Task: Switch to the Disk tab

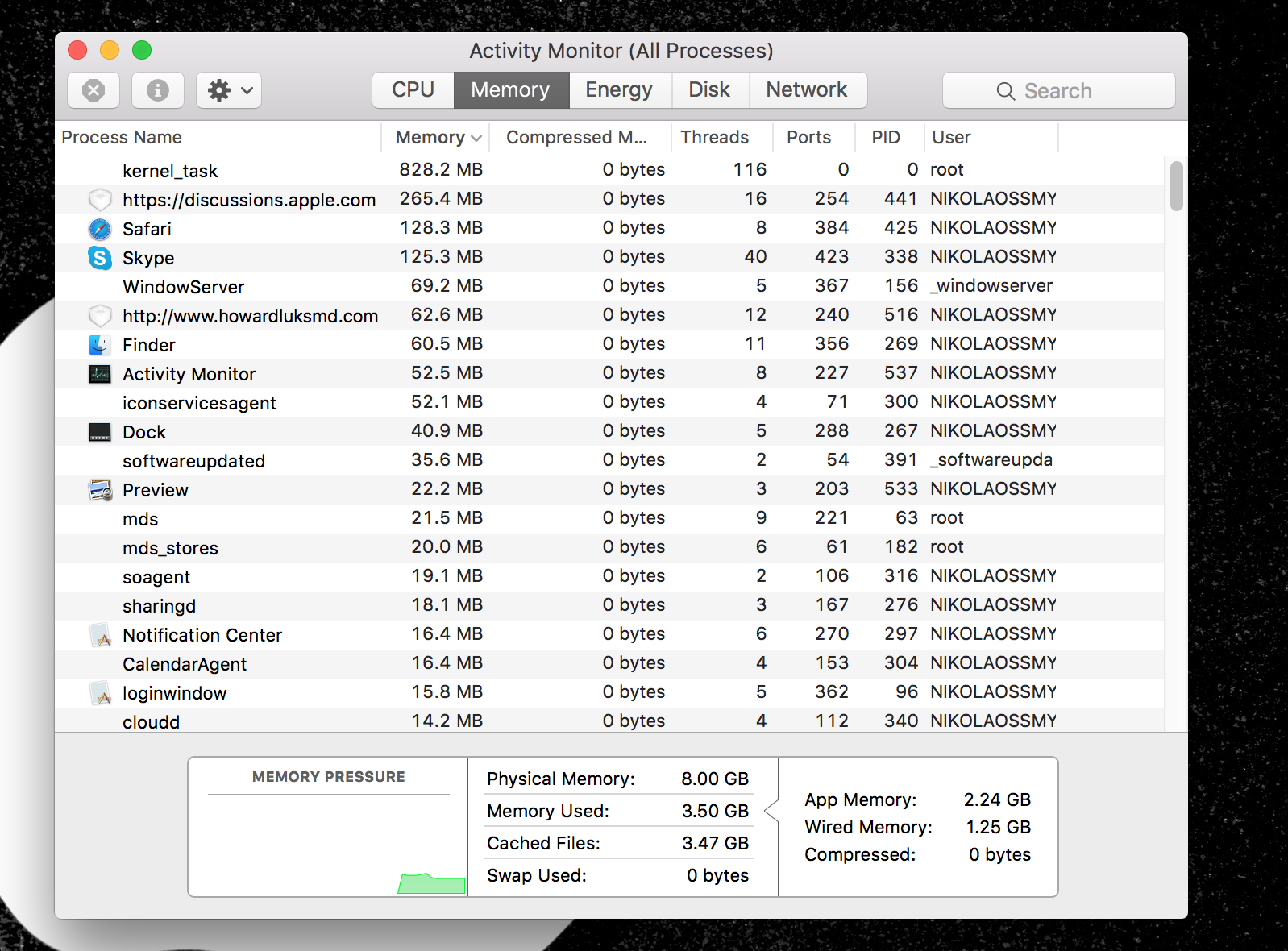Action: pyautogui.click(x=710, y=90)
